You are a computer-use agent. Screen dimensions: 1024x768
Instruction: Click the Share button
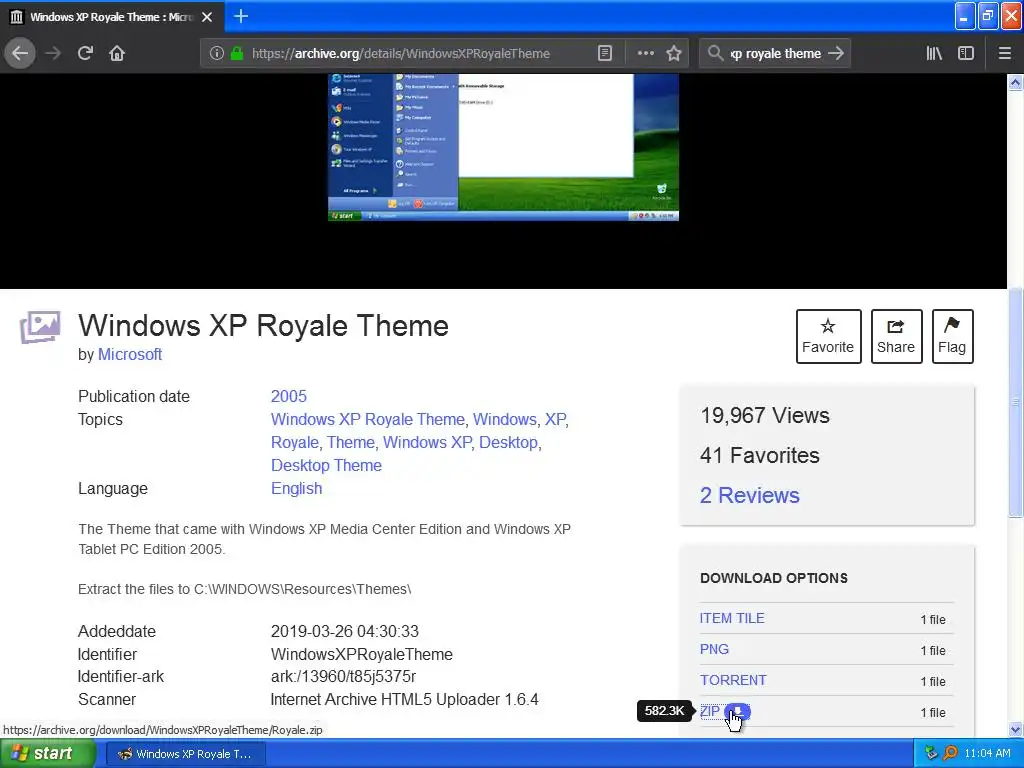click(896, 336)
